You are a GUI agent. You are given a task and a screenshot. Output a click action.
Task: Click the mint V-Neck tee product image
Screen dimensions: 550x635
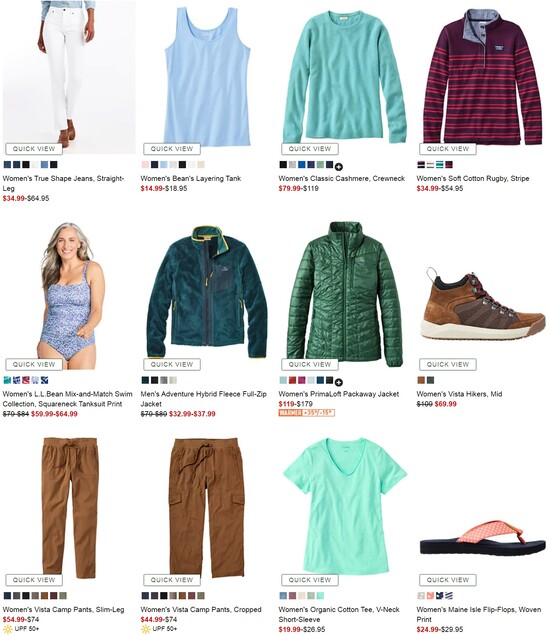(x=345, y=506)
